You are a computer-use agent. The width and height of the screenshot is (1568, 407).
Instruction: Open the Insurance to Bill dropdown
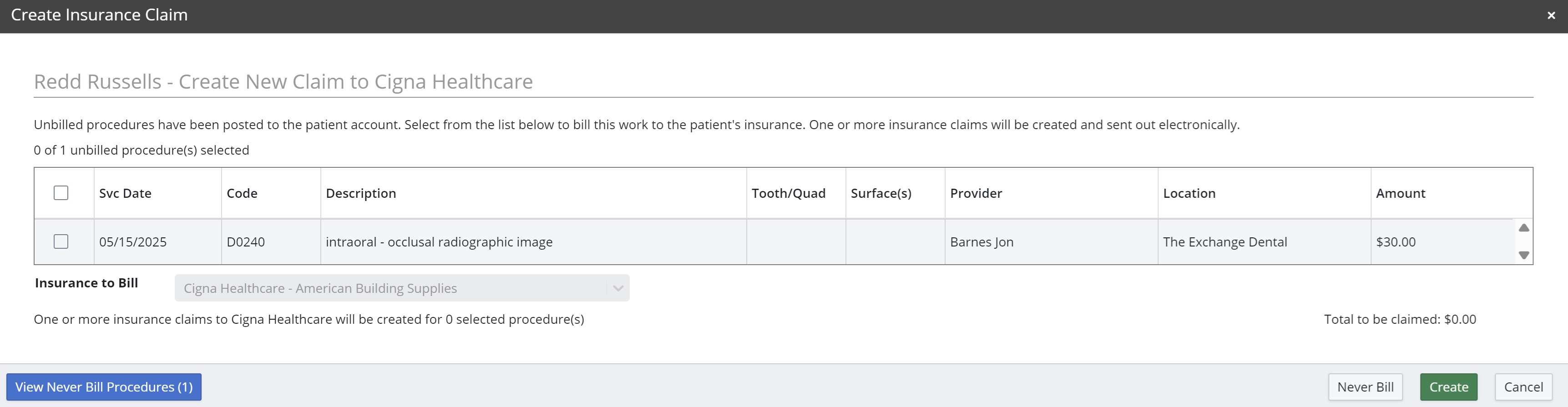coord(401,288)
